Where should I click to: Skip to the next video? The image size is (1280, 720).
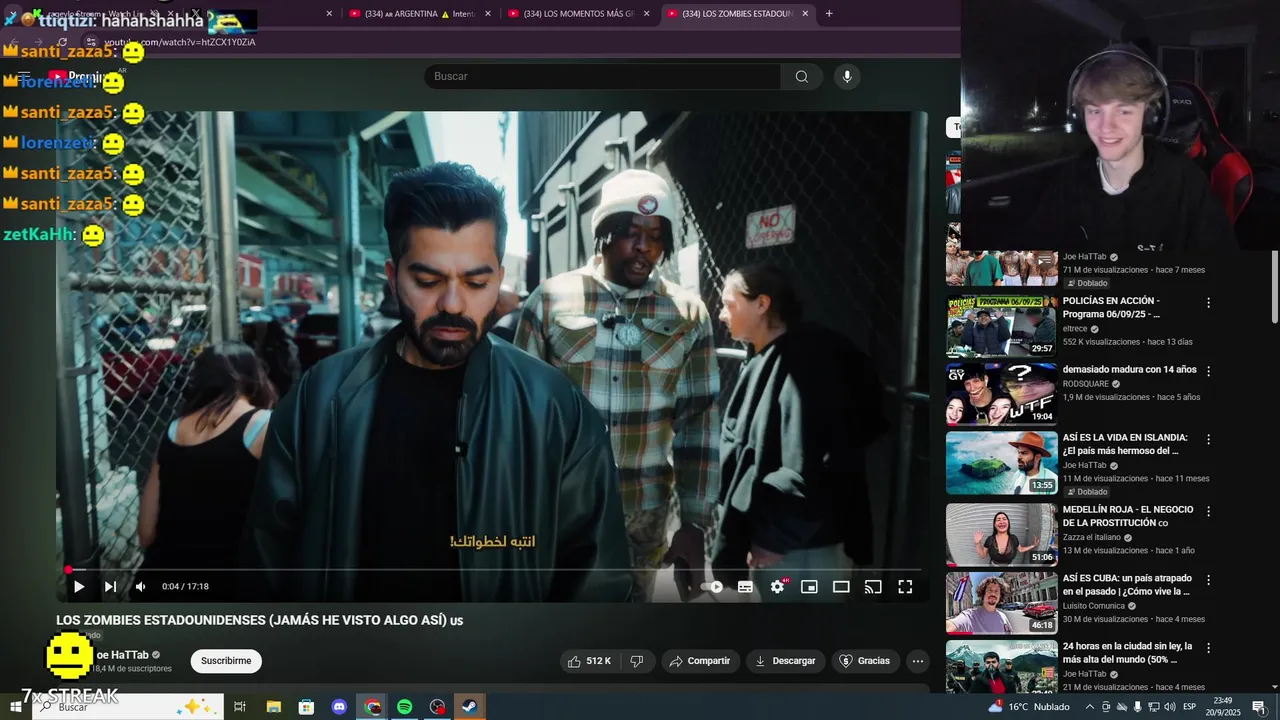pos(110,587)
